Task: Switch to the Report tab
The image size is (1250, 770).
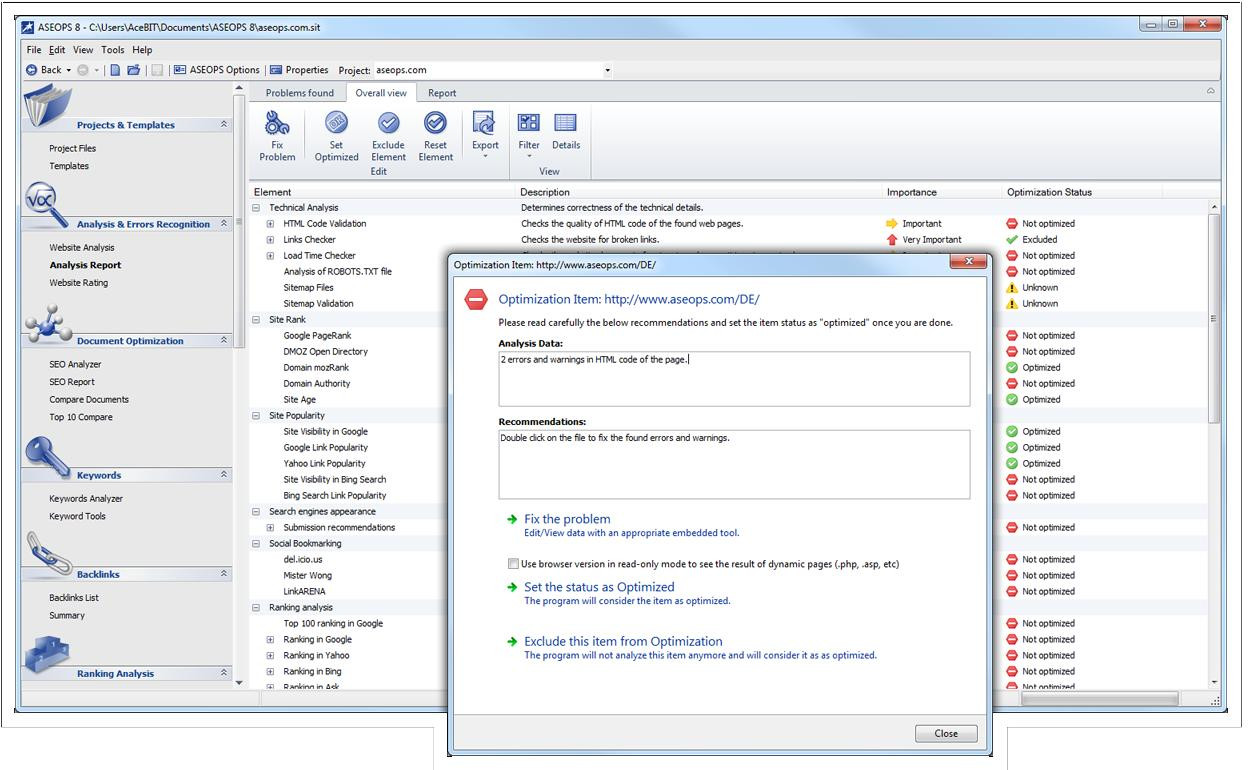Action: pyautogui.click(x=442, y=93)
